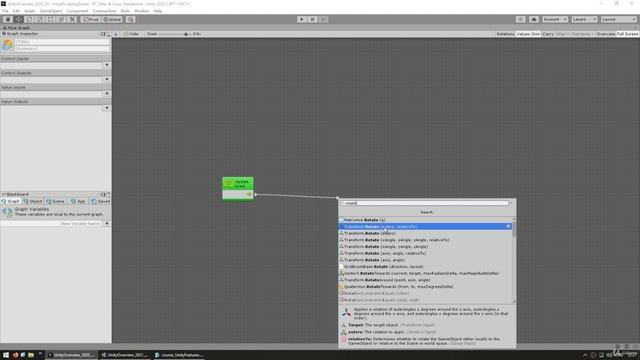Open the Window menu

(142, 11)
